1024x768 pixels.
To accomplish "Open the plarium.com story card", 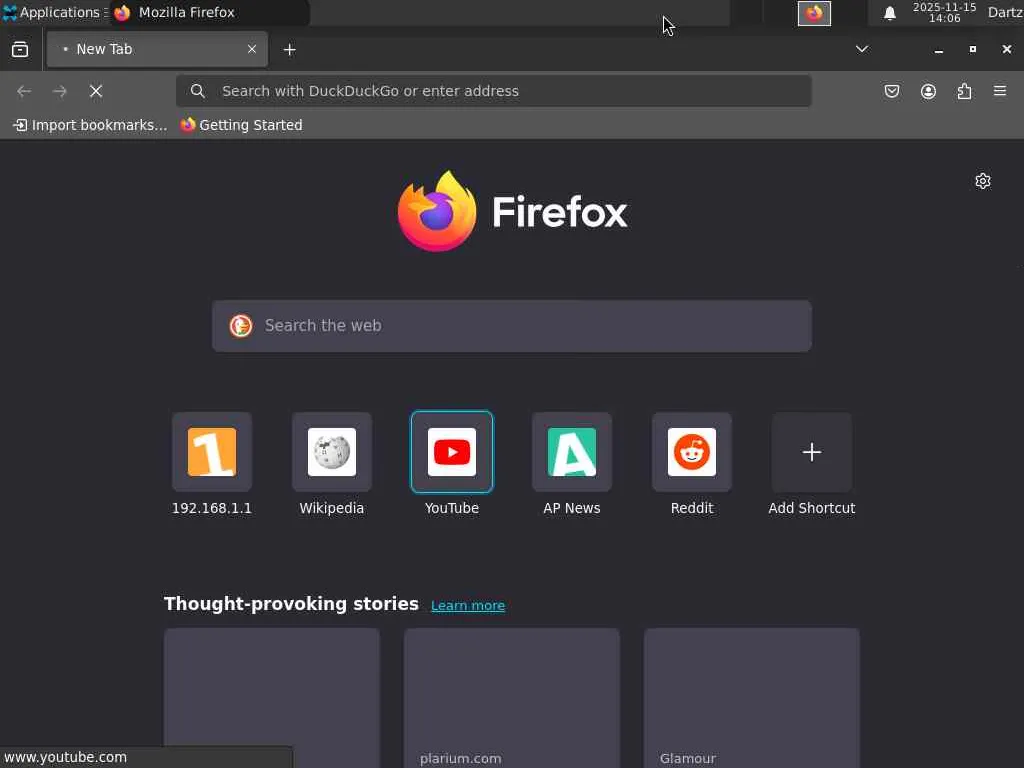I will point(512,698).
